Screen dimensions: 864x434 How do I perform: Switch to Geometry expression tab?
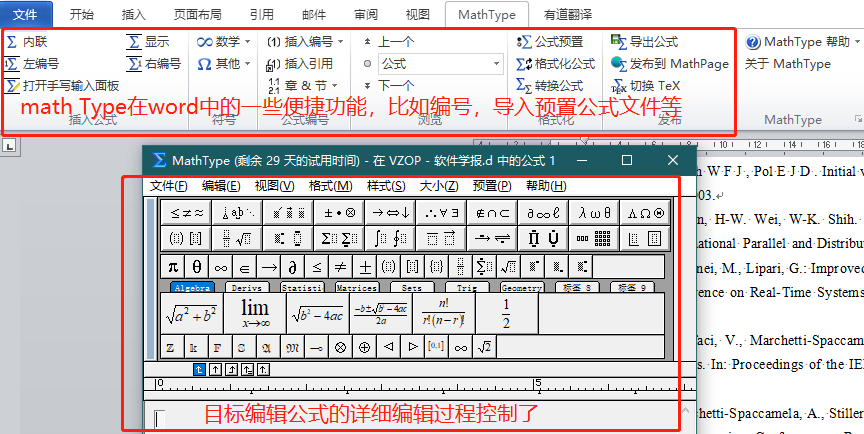pyautogui.click(x=522, y=287)
